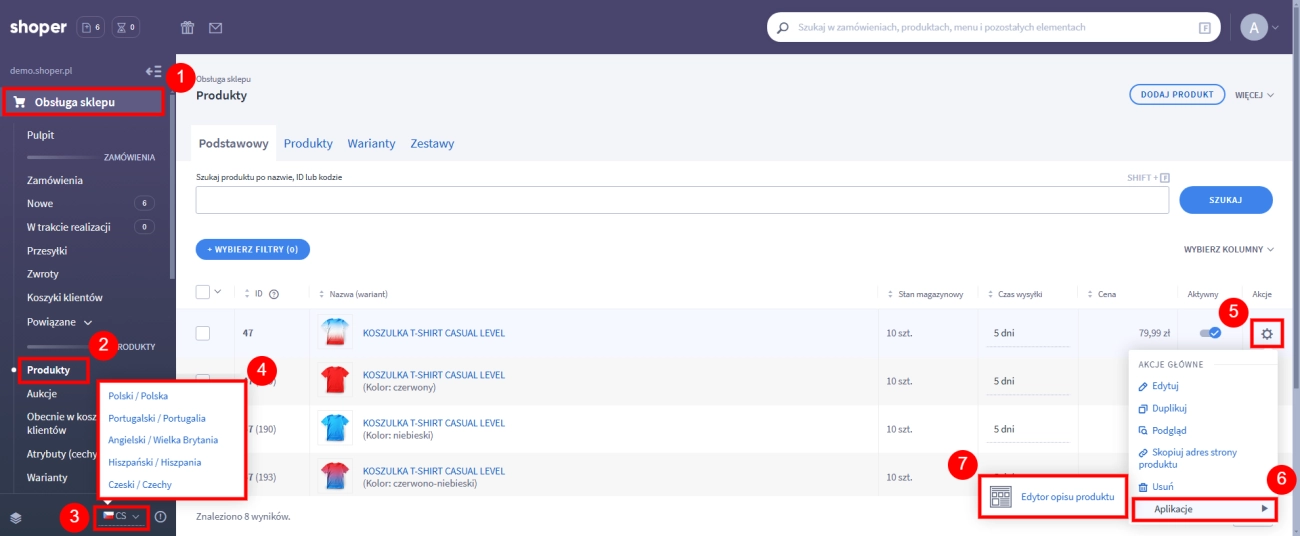This screenshot has width=1300, height=536.
Task: Expand the WIĘCEJ menu
Action: point(1254,95)
